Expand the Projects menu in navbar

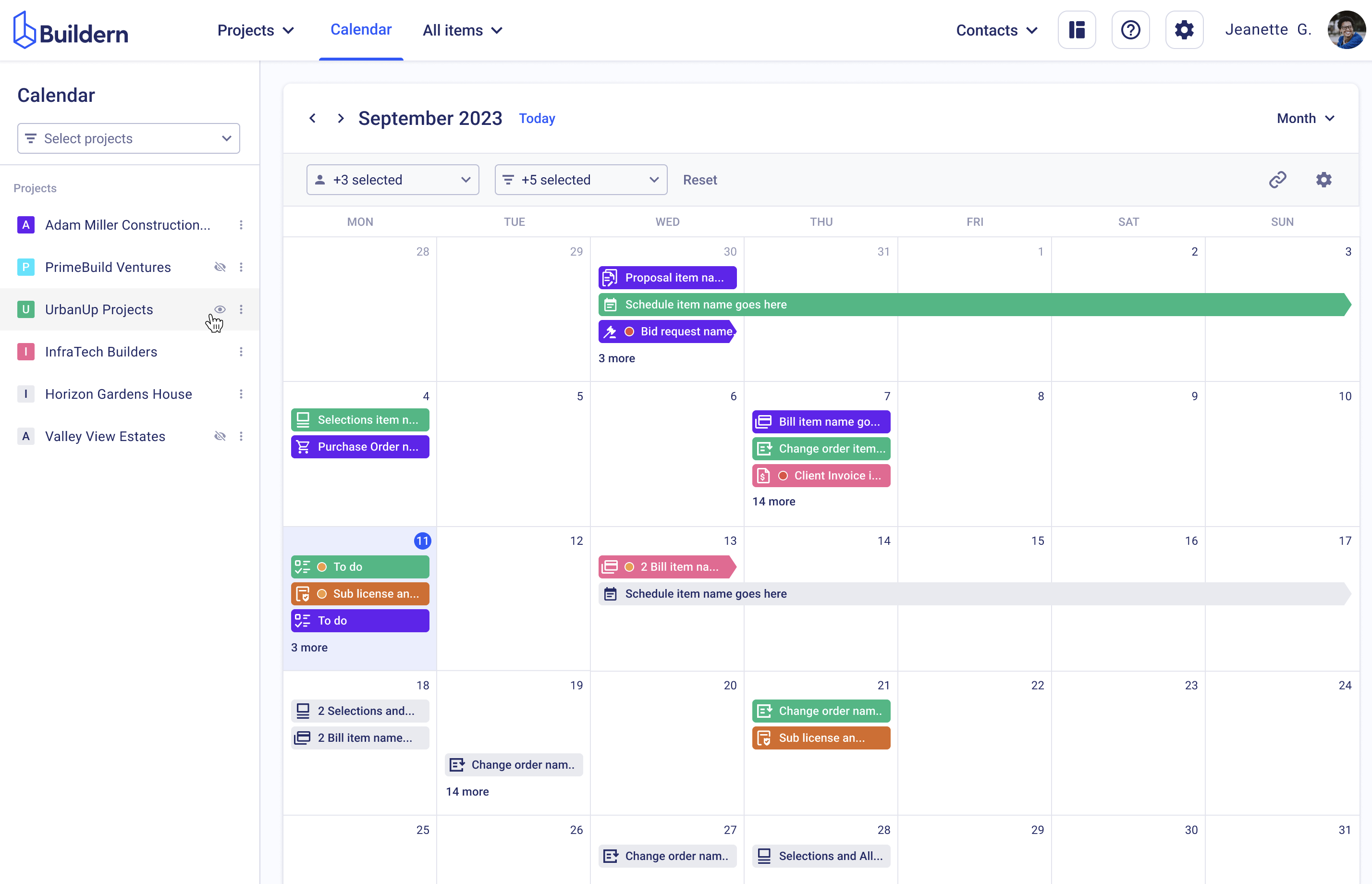click(x=256, y=30)
